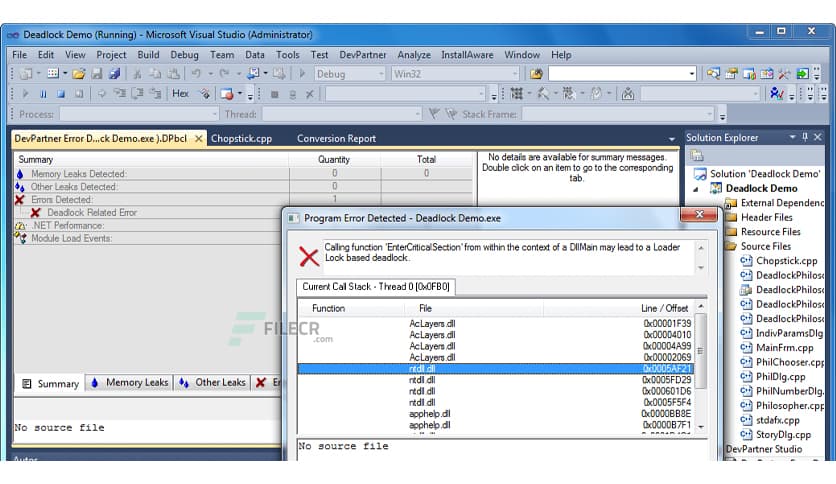
Task: Open Solution Explorer window position dropdown
Action: pyautogui.click(x=792, y=137)
